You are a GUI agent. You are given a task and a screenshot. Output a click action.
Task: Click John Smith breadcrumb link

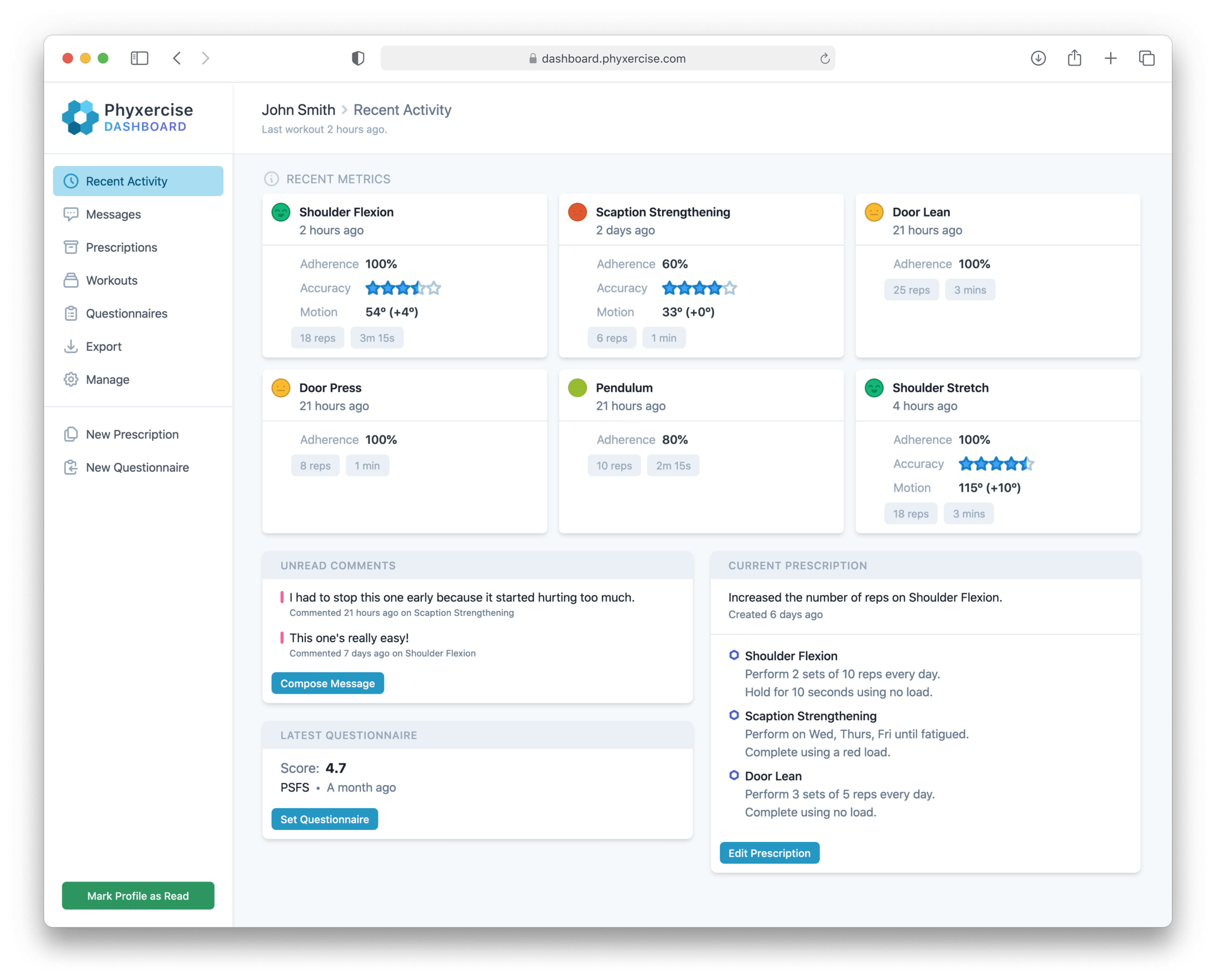pyautogui.click(x=298, y=110)
